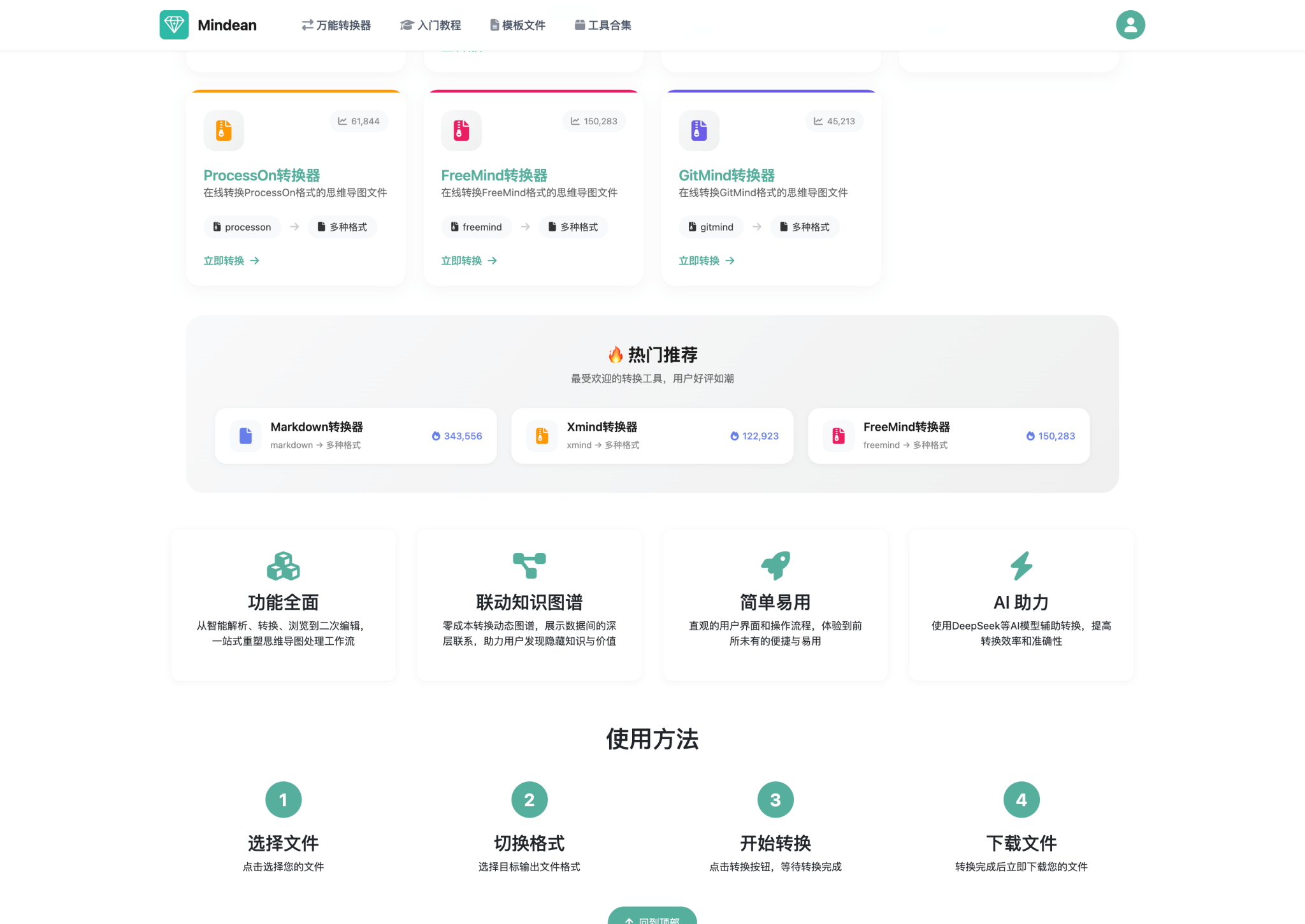Image resolution: width=1305 pixels, height=924 pixels.
Task: Open the 万能转换器 menu item
Action: tap(336, 25)
